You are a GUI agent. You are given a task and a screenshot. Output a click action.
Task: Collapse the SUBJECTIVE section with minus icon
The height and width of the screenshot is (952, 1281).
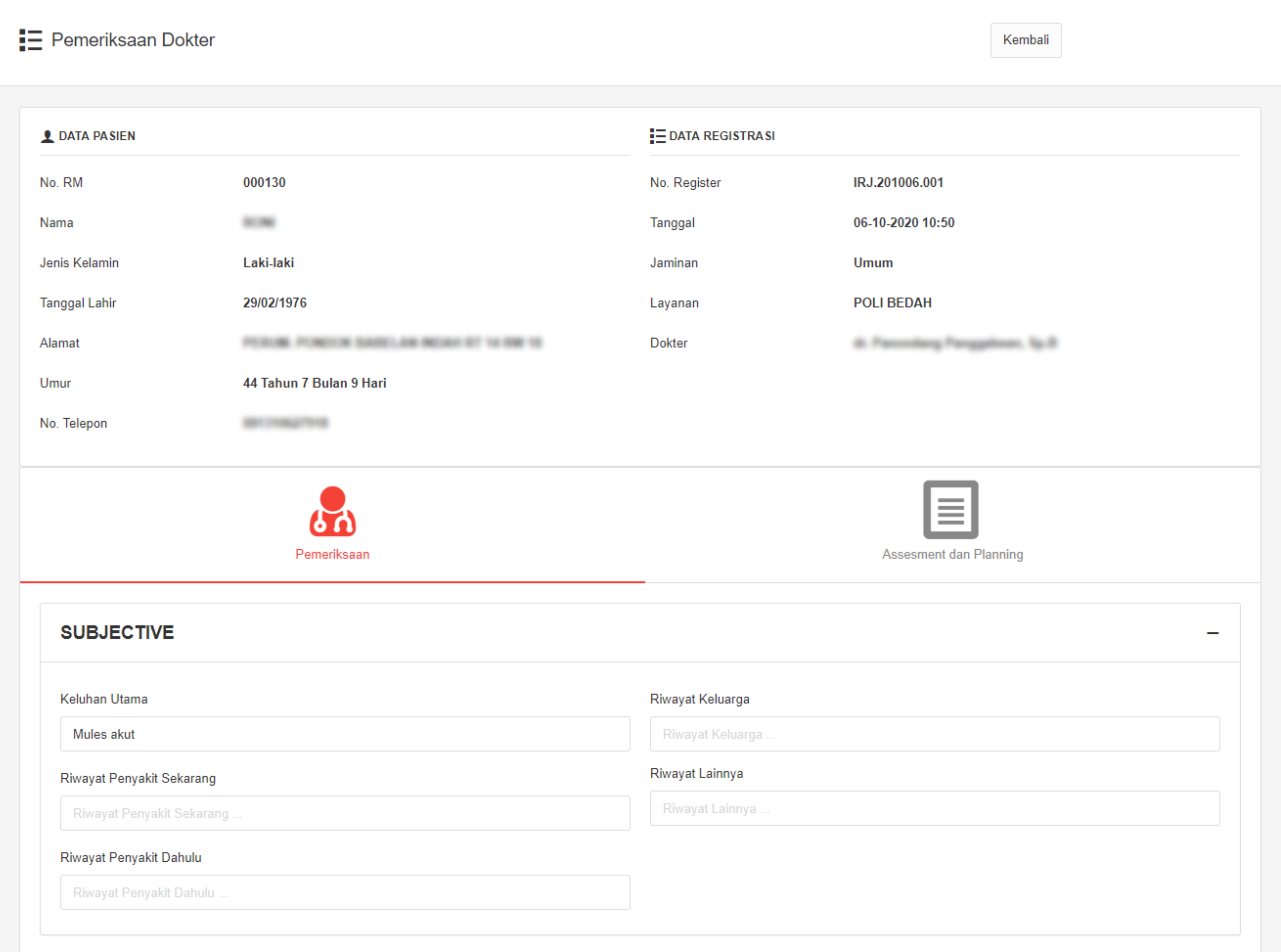coord(1212,633)
